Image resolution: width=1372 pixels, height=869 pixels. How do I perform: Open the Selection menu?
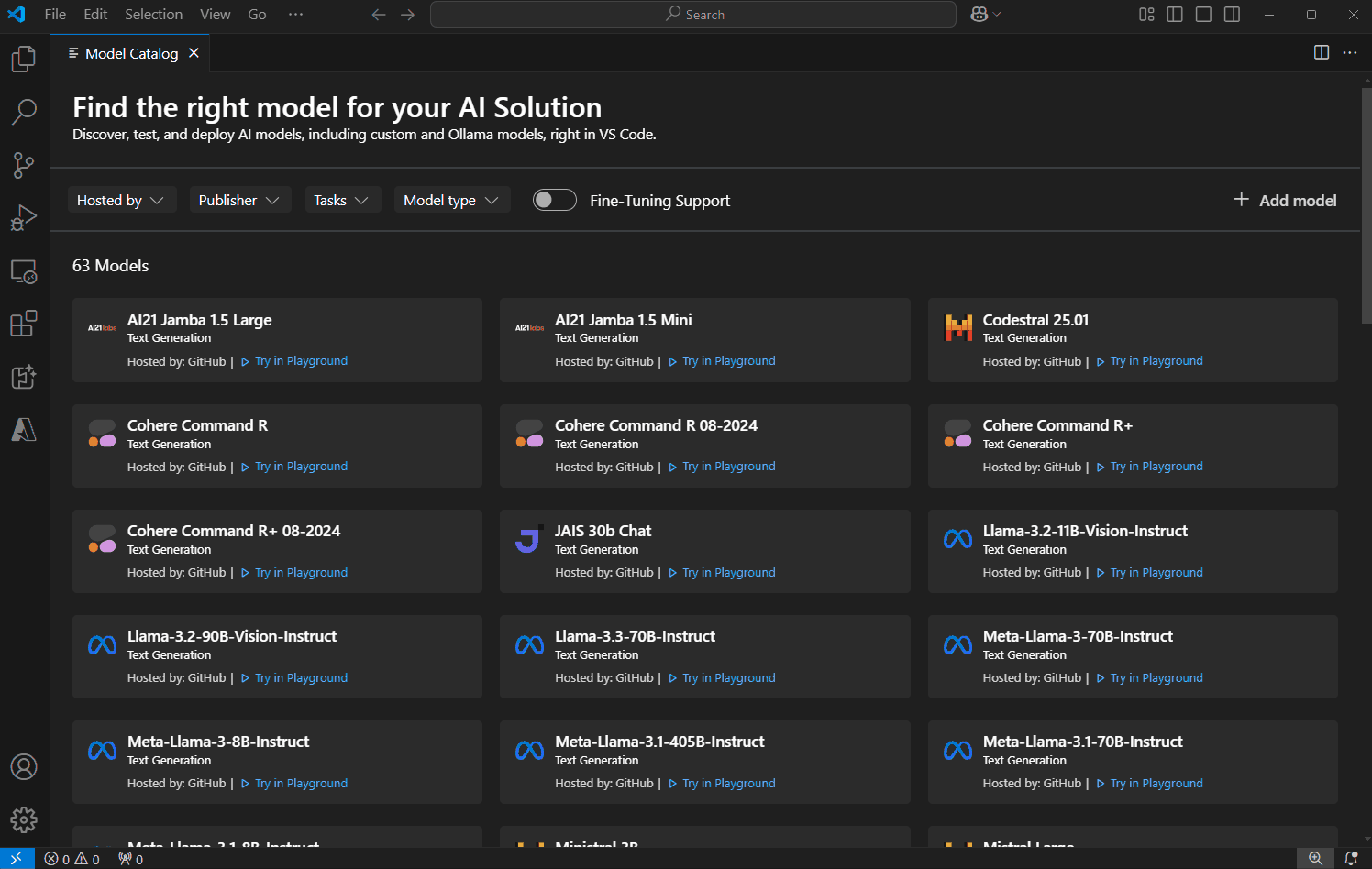pos(154,15)
